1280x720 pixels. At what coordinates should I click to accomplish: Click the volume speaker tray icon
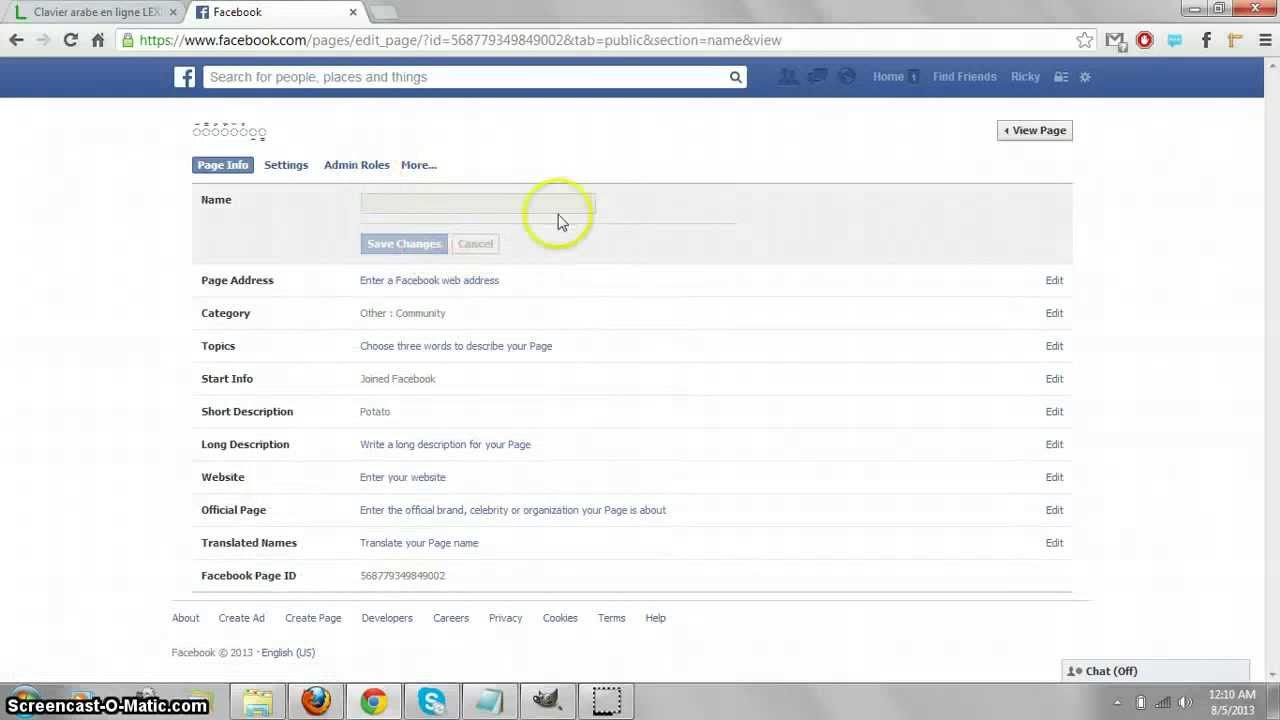point(1185,702)
